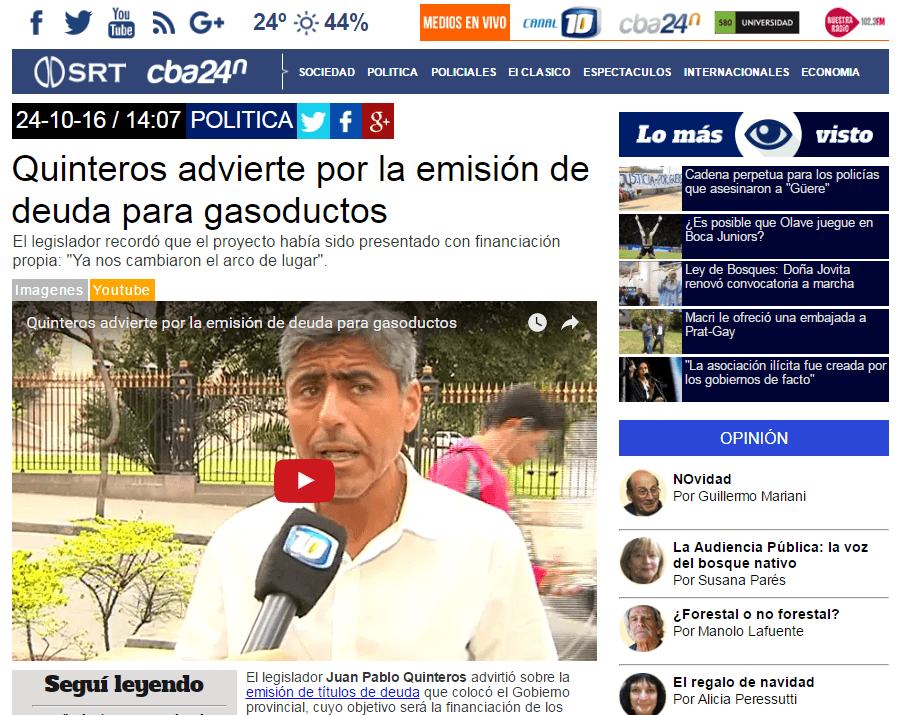Image resolution: width=905 pixels, height=715 pixels.
Task: Open the YouTube icon in top bar
Action: point(121,22)
